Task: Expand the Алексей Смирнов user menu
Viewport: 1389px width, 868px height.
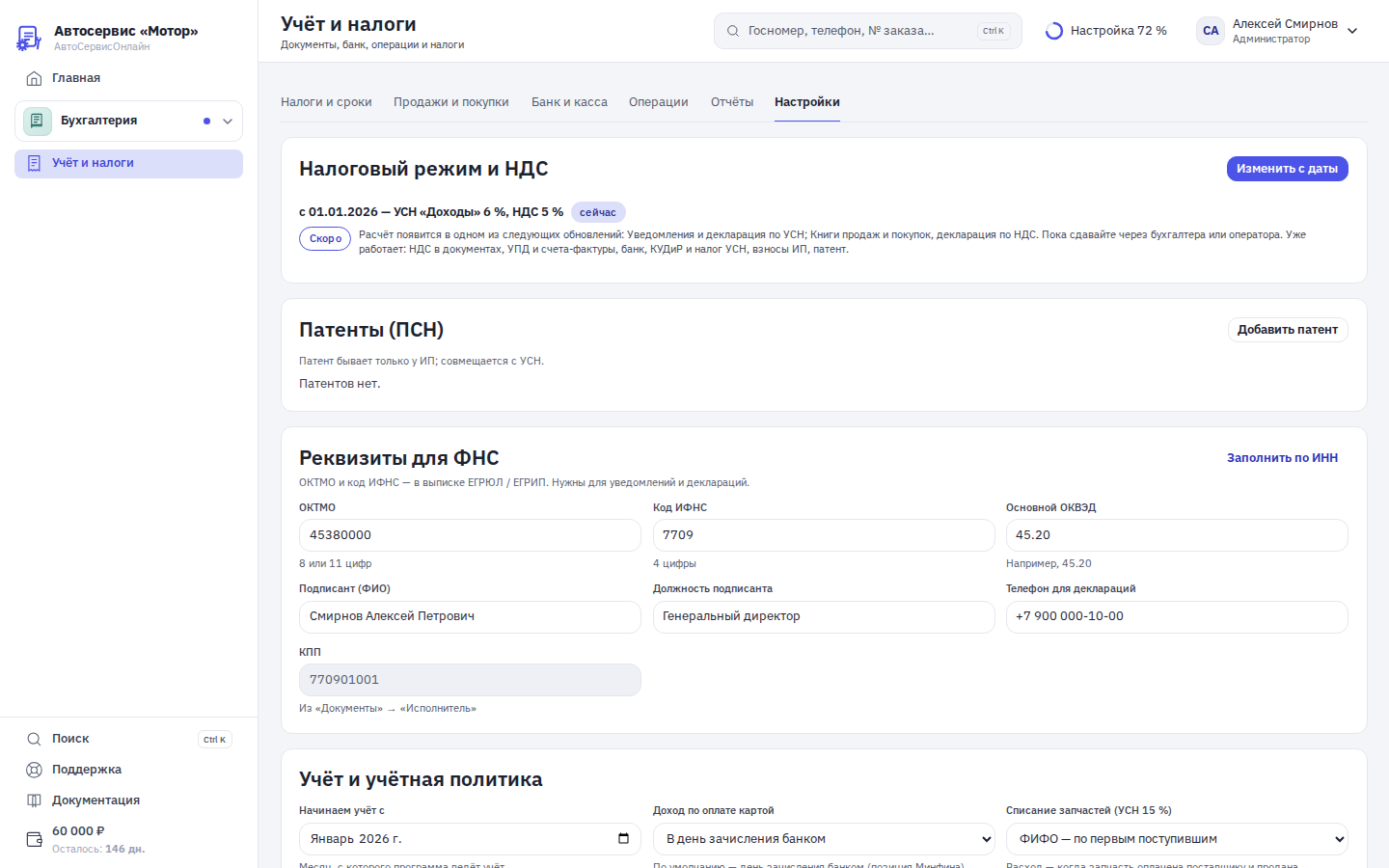Action: point(1352,31)
